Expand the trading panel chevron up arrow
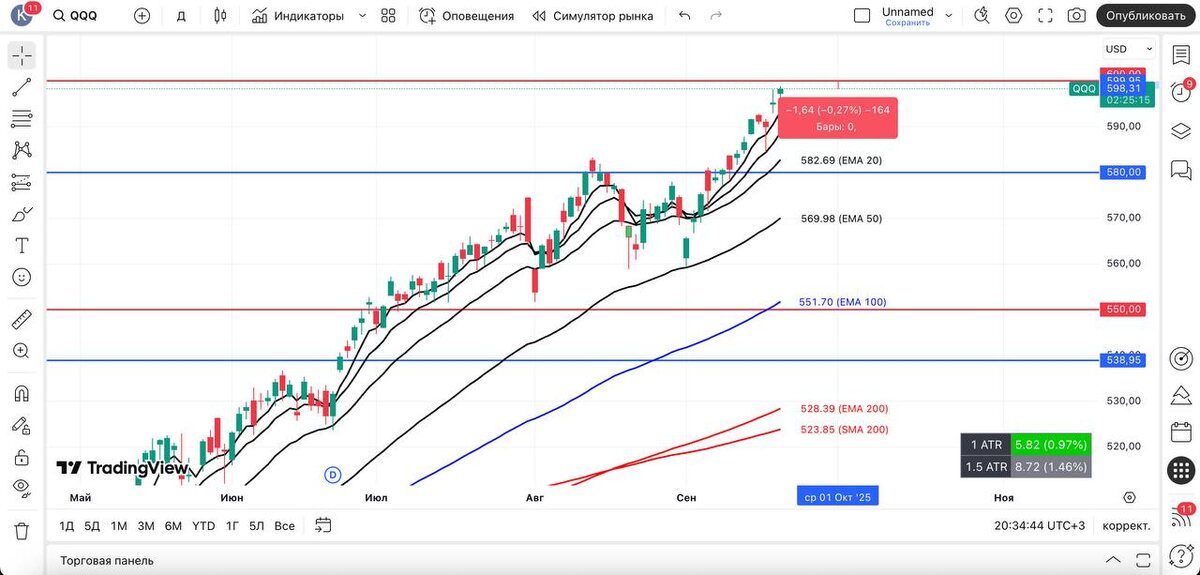 [x=1113, y=559]
